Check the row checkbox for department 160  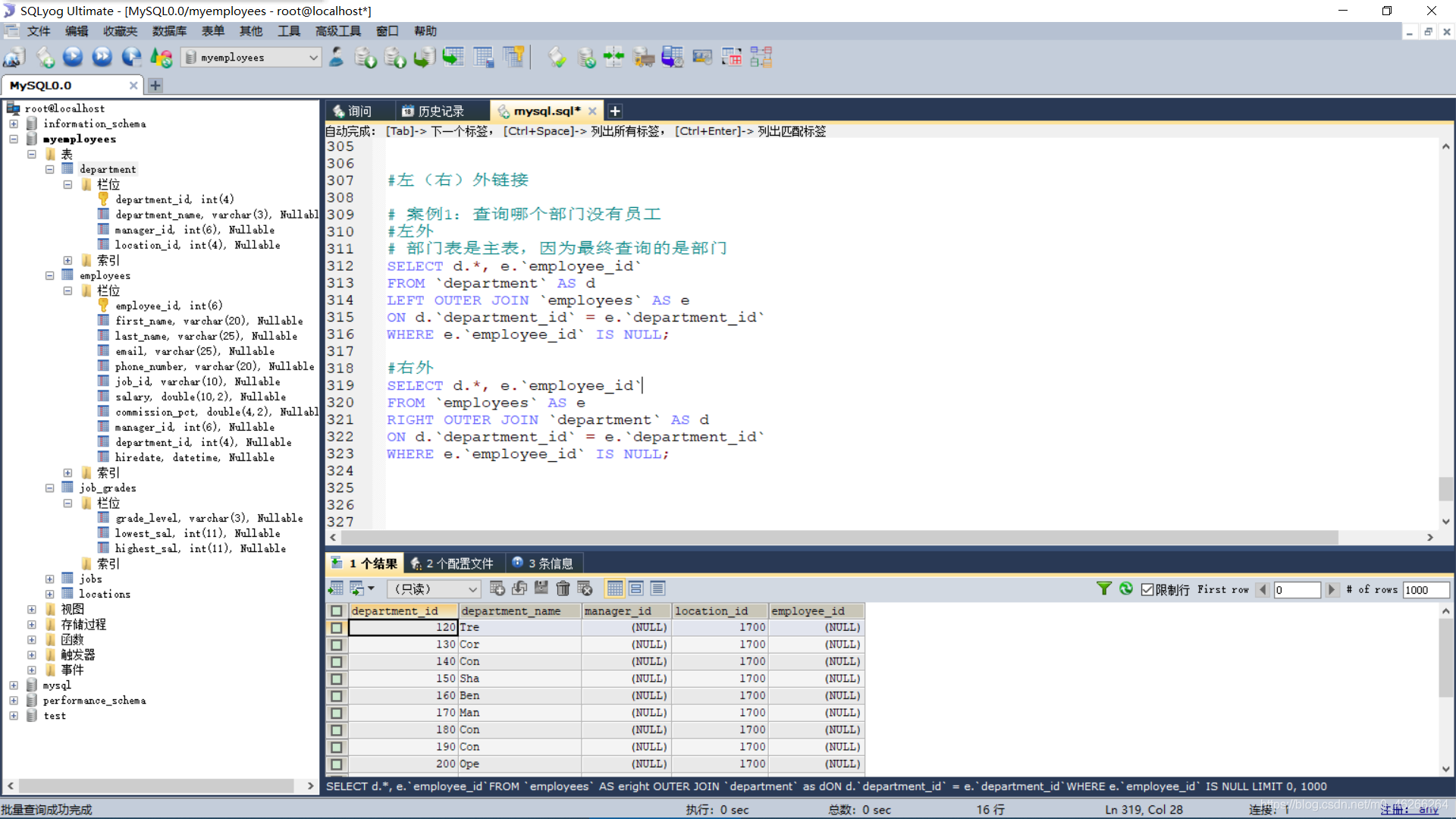pos(337,696)
